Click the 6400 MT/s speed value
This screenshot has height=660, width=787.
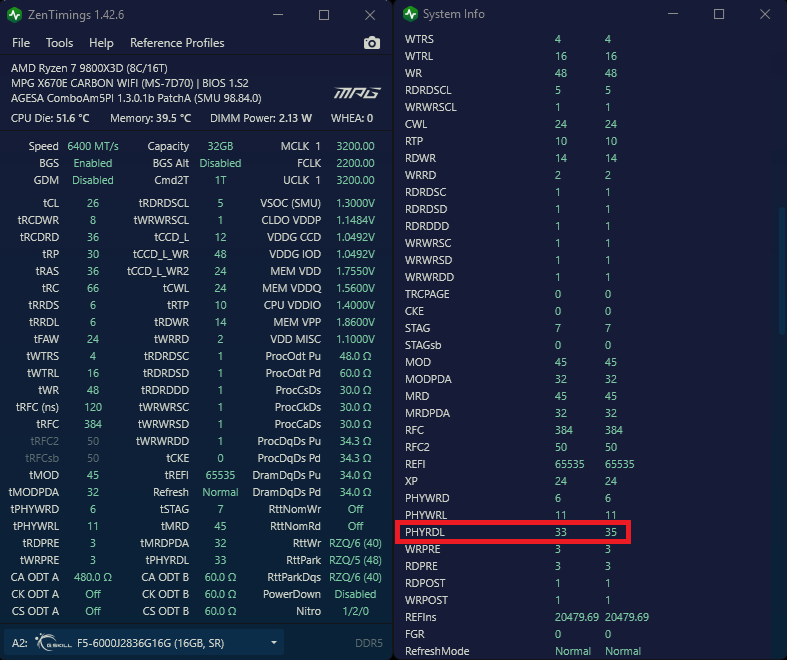tap(93, 146)
